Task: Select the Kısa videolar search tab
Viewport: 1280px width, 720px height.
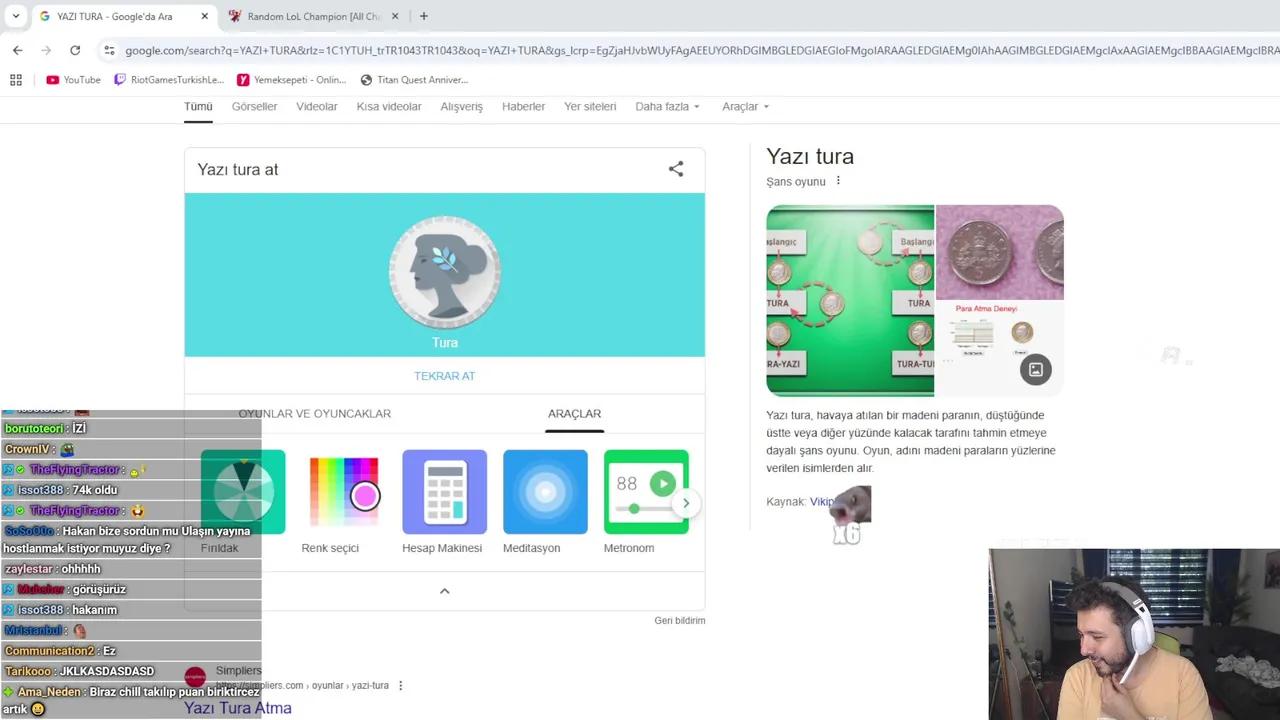Action: [389, 106]
